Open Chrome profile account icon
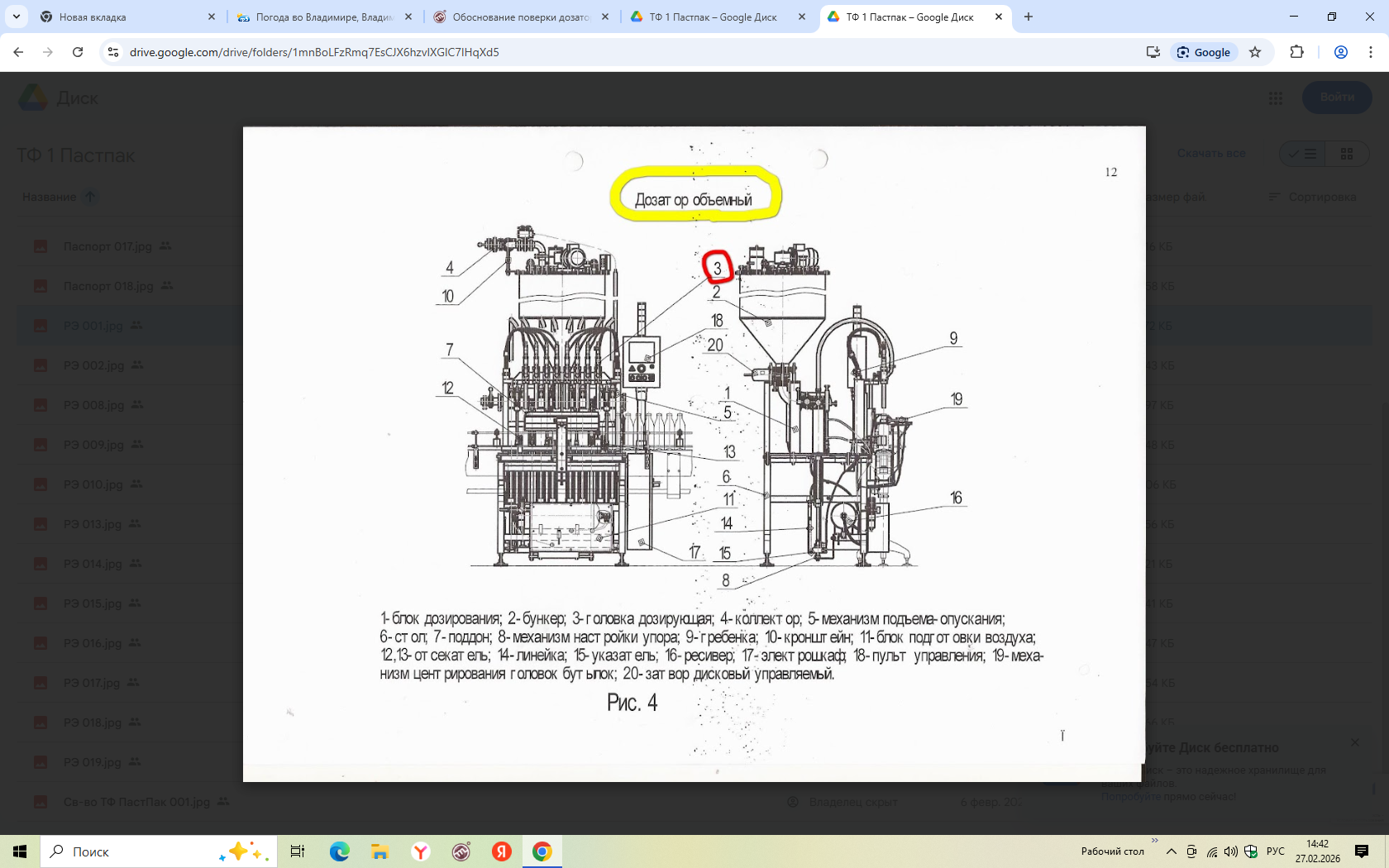This screenshot has height=868, width=1389. pos(1341,52)
